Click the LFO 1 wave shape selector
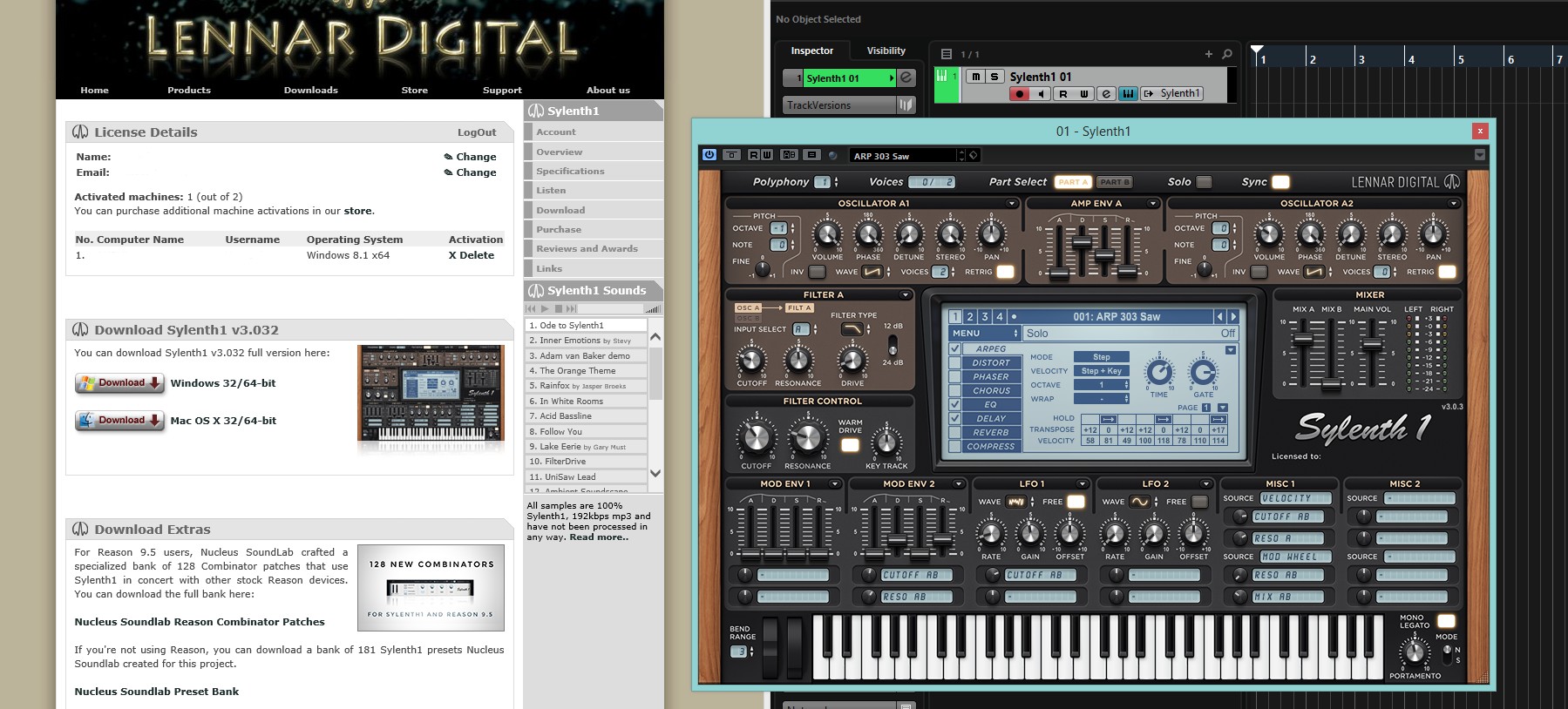The image size is (1568, 709). coord(1016,502)
